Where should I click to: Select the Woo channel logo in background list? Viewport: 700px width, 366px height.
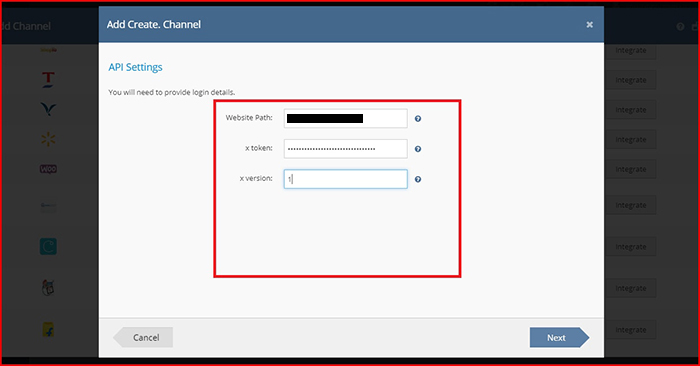[48, 169]
